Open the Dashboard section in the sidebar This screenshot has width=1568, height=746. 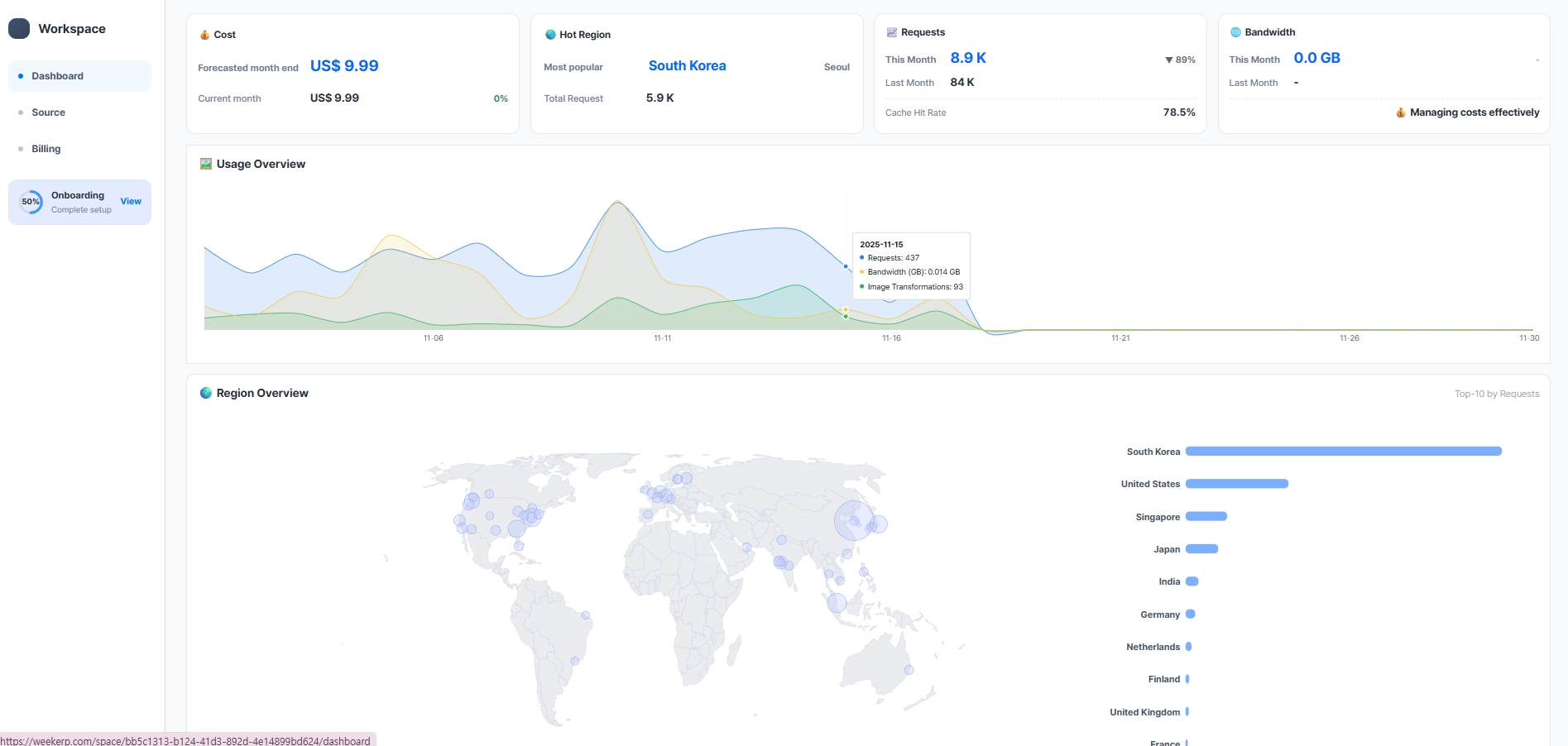(x=56, y=76)
